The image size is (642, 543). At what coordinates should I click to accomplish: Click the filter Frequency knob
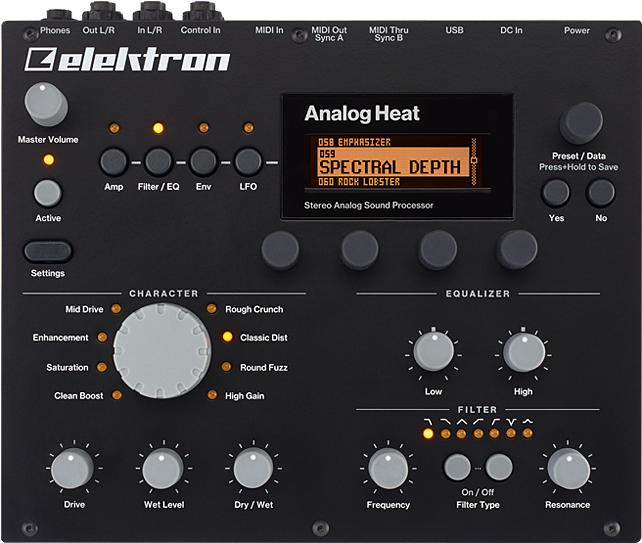click(x=388, y=468)
